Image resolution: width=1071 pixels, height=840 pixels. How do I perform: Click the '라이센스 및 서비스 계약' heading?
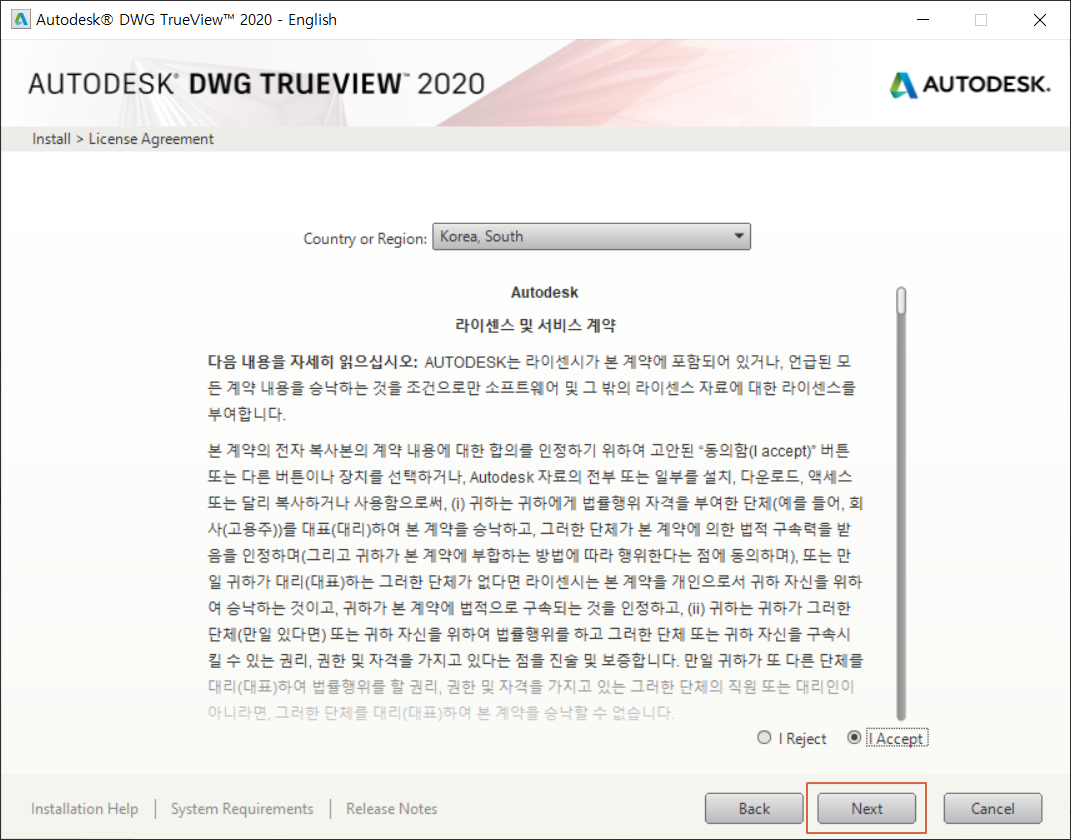536,325
